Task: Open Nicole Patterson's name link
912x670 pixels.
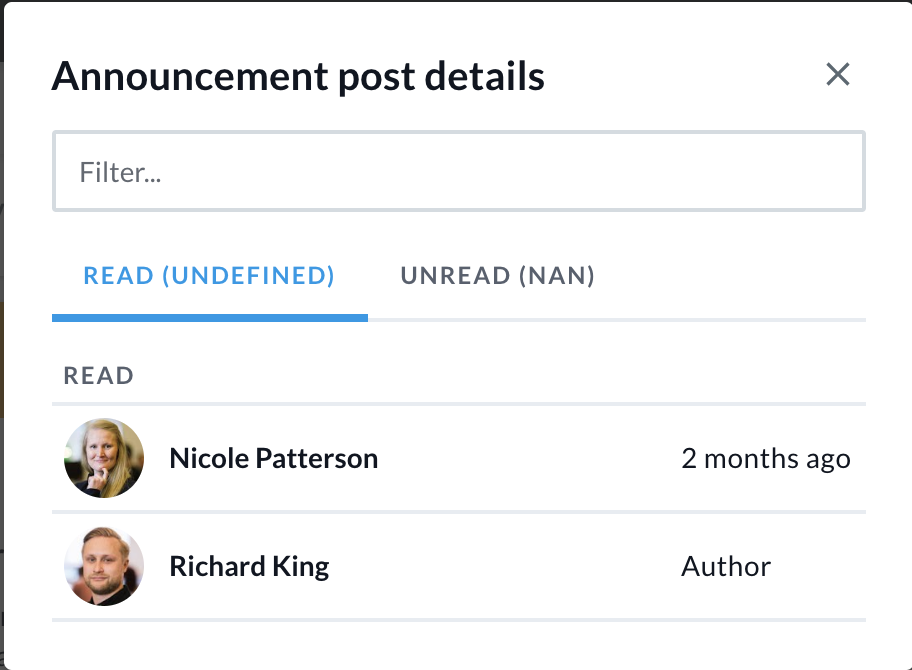Action: tap(273, 459)
